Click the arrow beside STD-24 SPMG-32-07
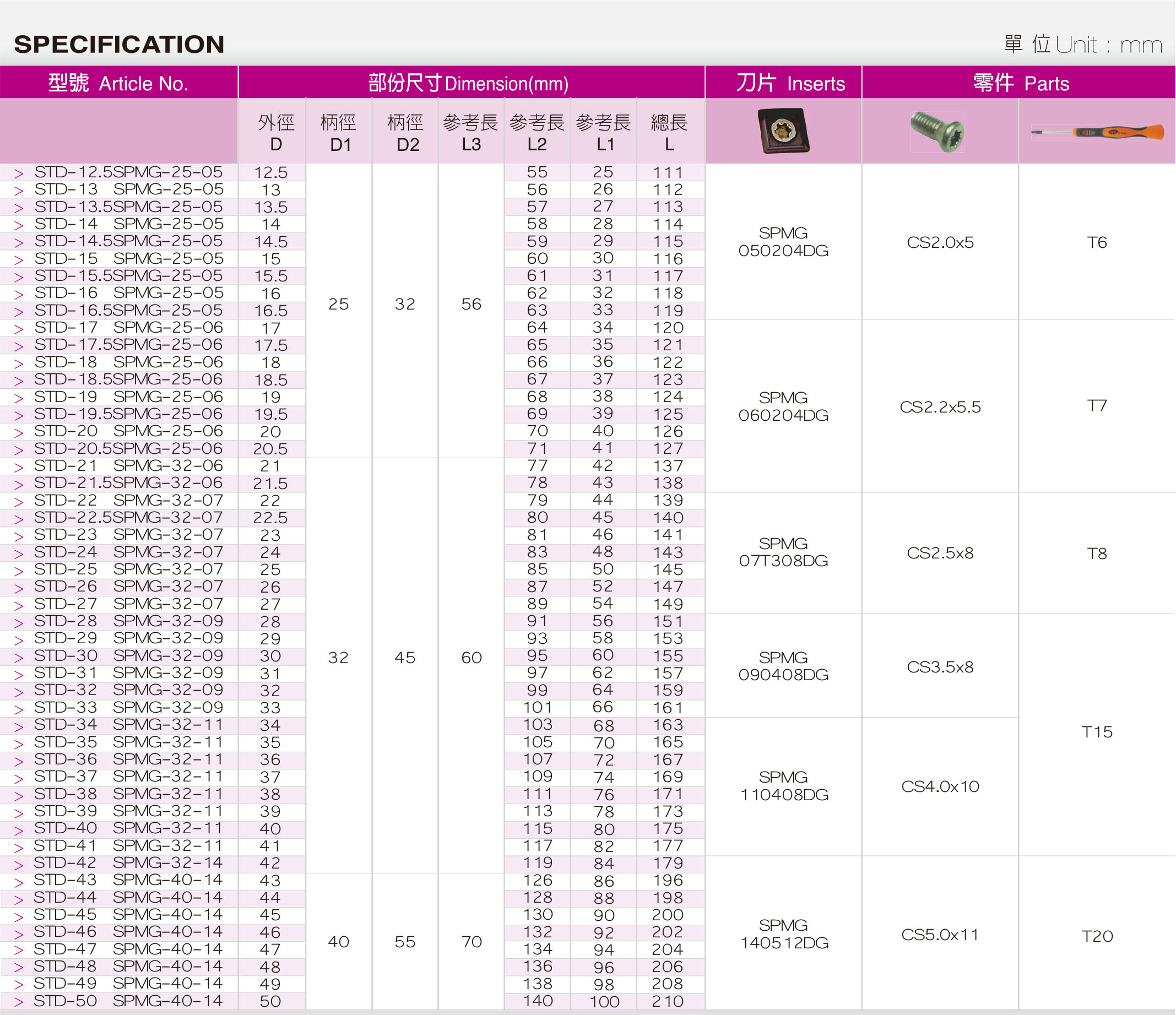The width and height of the screenshot is (1176, 1015). pyautogui.click(x=19, y=553)
